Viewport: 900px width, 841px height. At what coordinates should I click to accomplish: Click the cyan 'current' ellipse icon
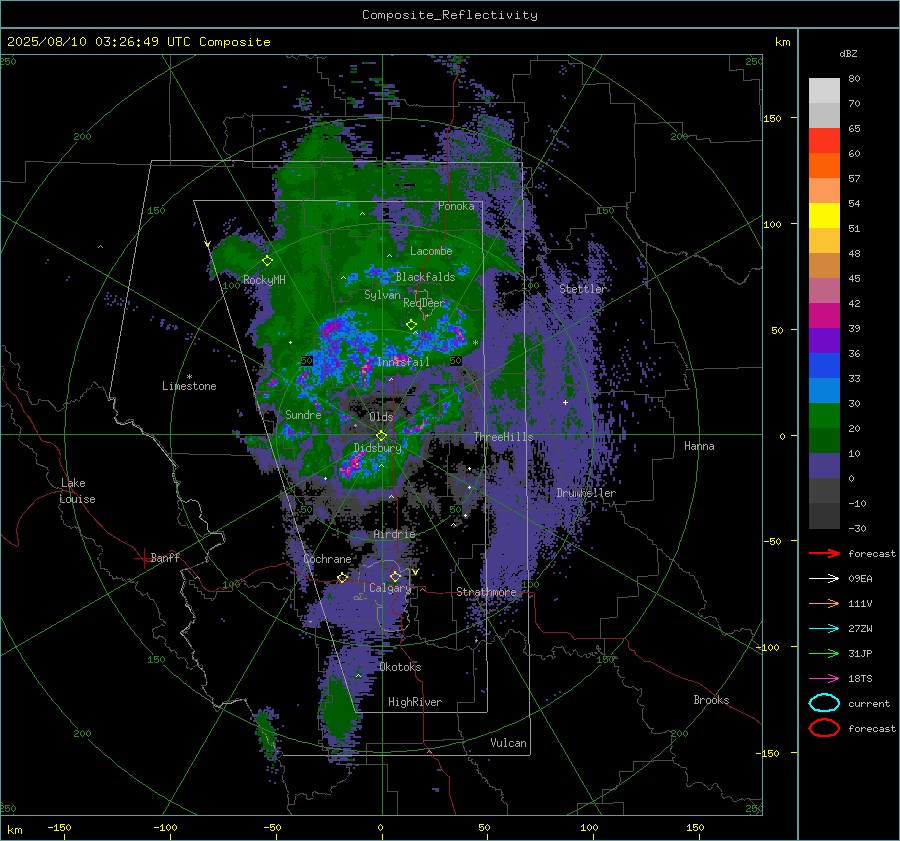[824, 703]
